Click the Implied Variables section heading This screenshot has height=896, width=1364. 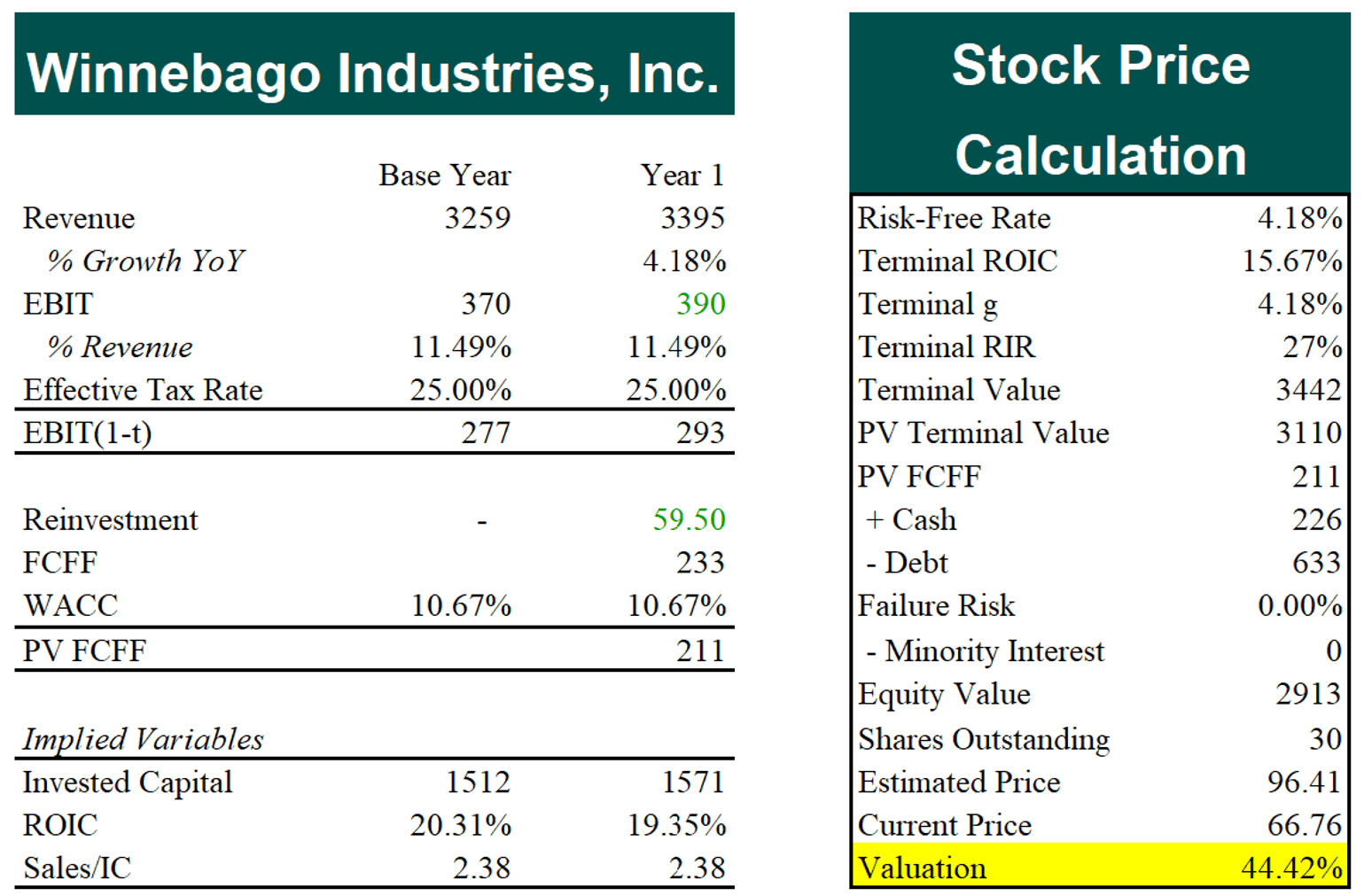143,739
